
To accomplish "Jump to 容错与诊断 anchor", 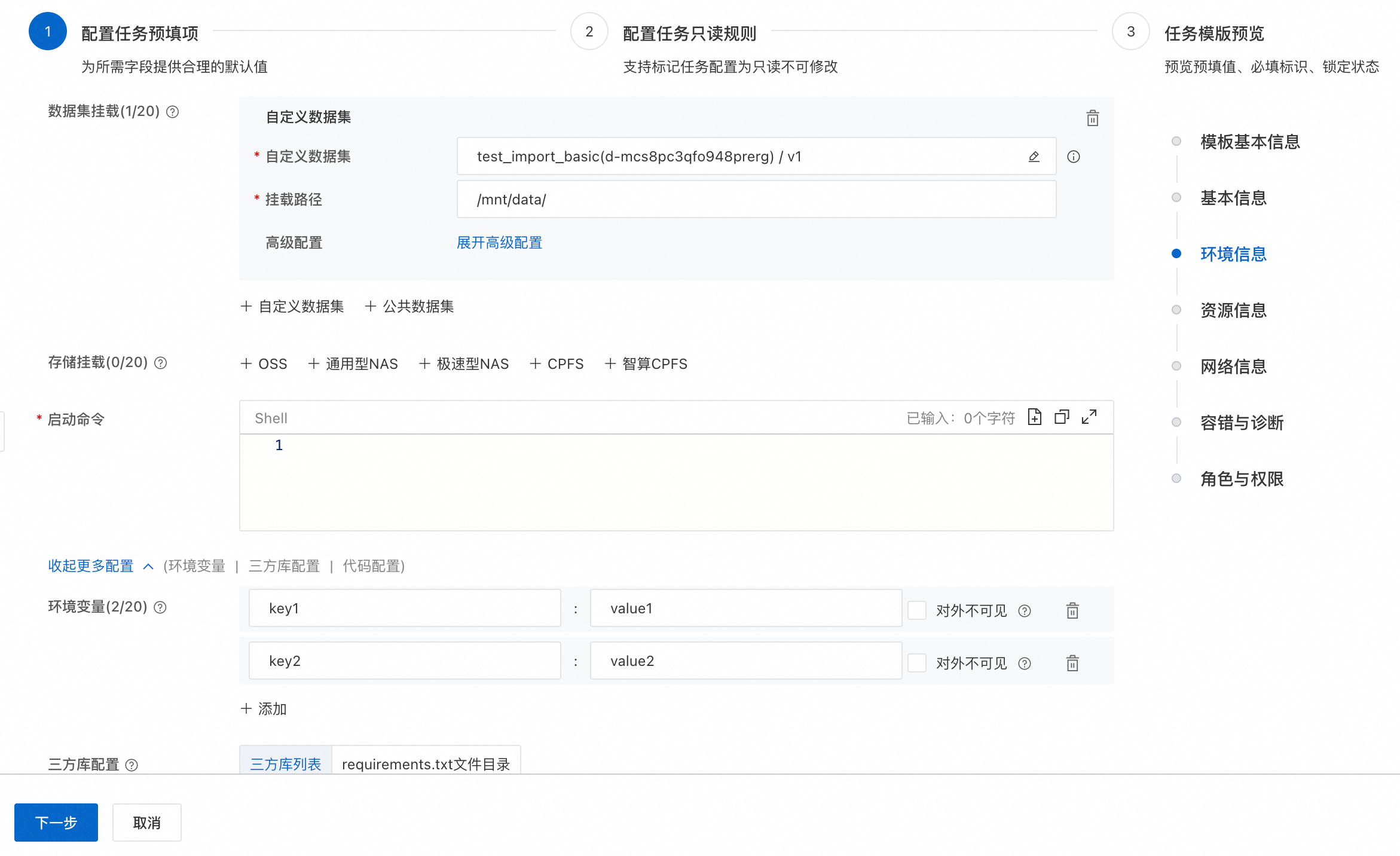I will point(1242,423).
